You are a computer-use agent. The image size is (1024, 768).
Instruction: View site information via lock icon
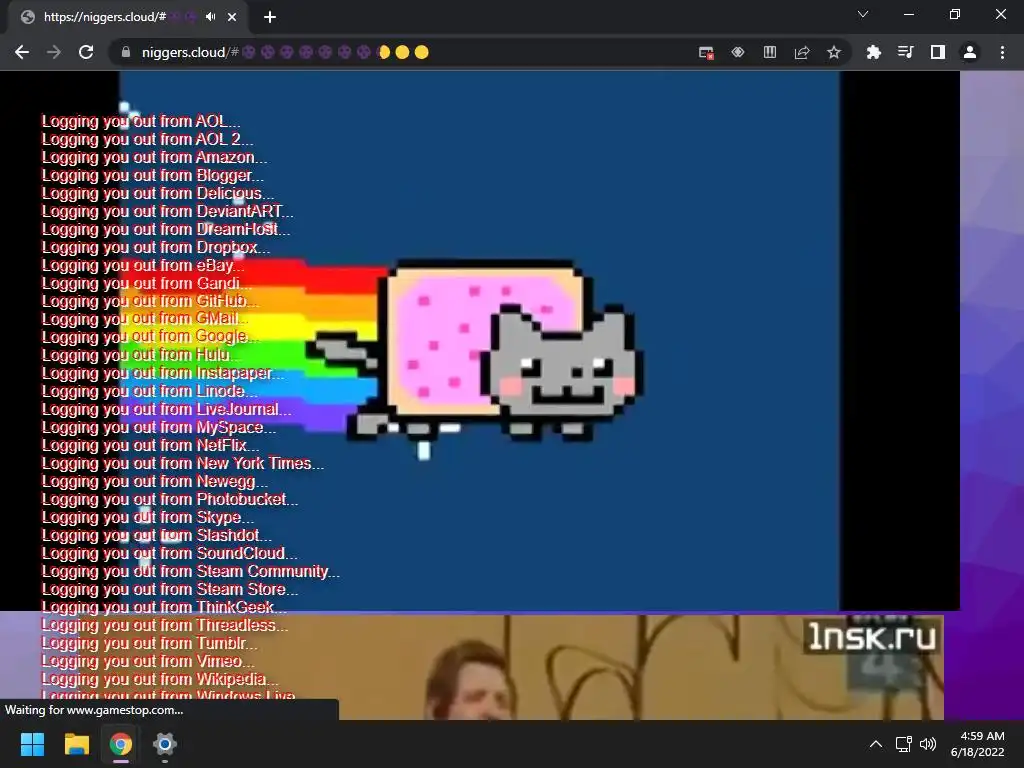point(126,52)
